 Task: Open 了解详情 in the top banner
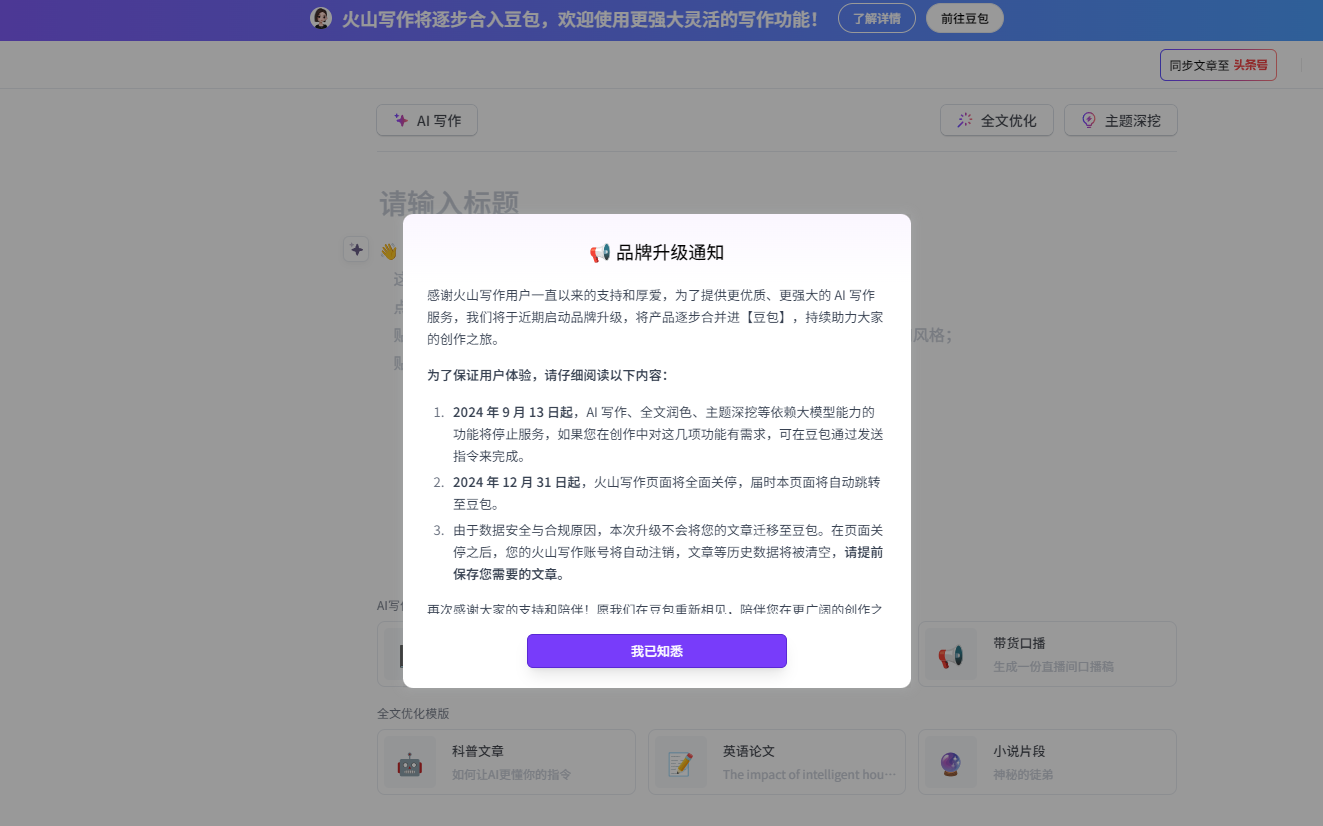coord(876,18)
